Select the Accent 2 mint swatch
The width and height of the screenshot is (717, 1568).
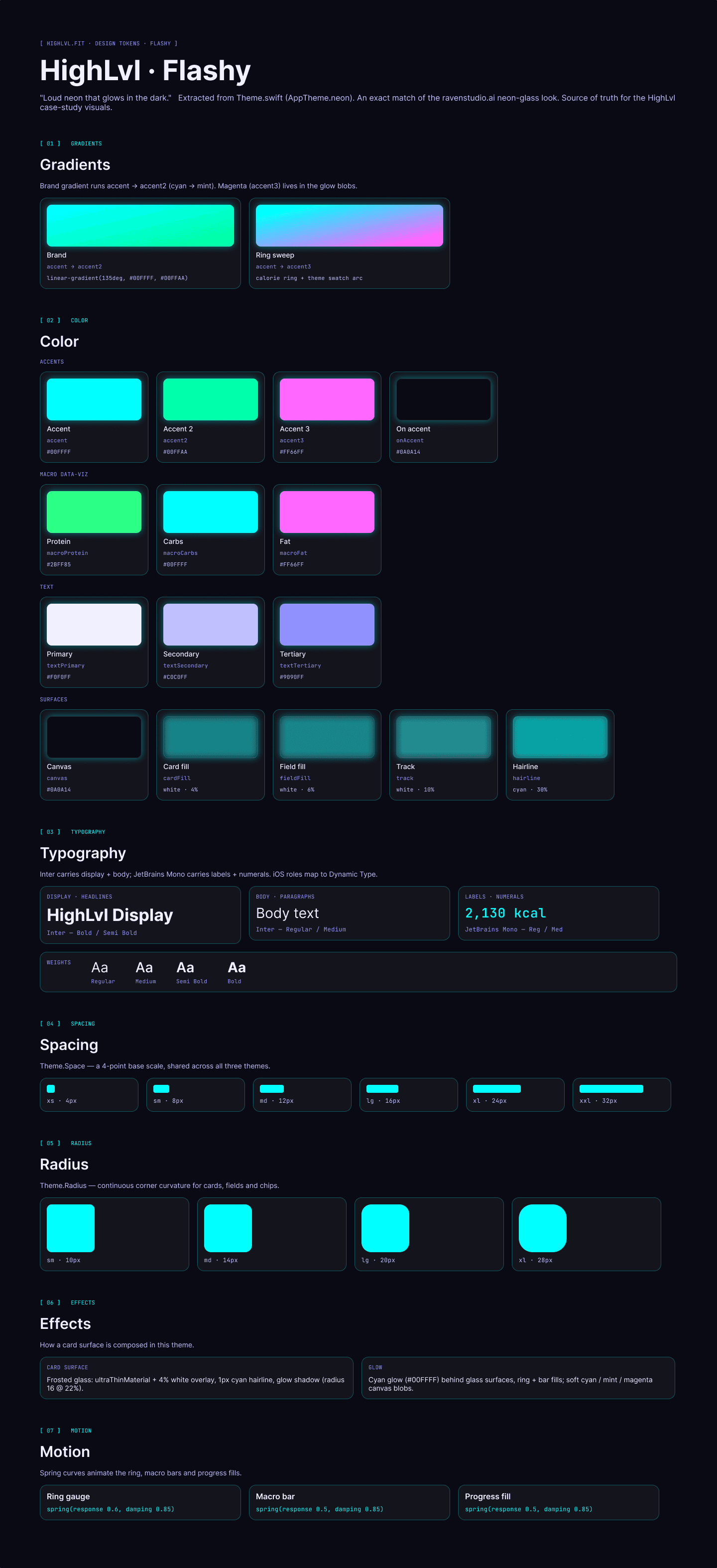pyautogui.click(x=211, y=399)
